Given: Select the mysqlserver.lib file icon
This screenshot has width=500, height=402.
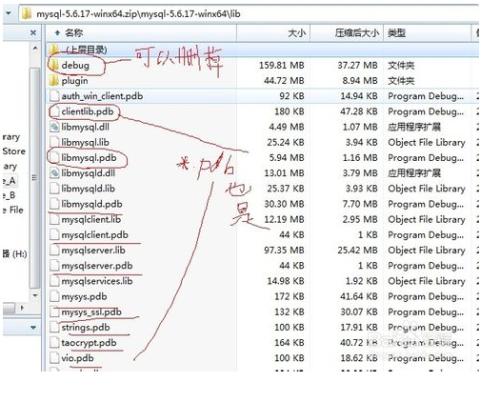Looking at the screenshot, I should [54, 250].
